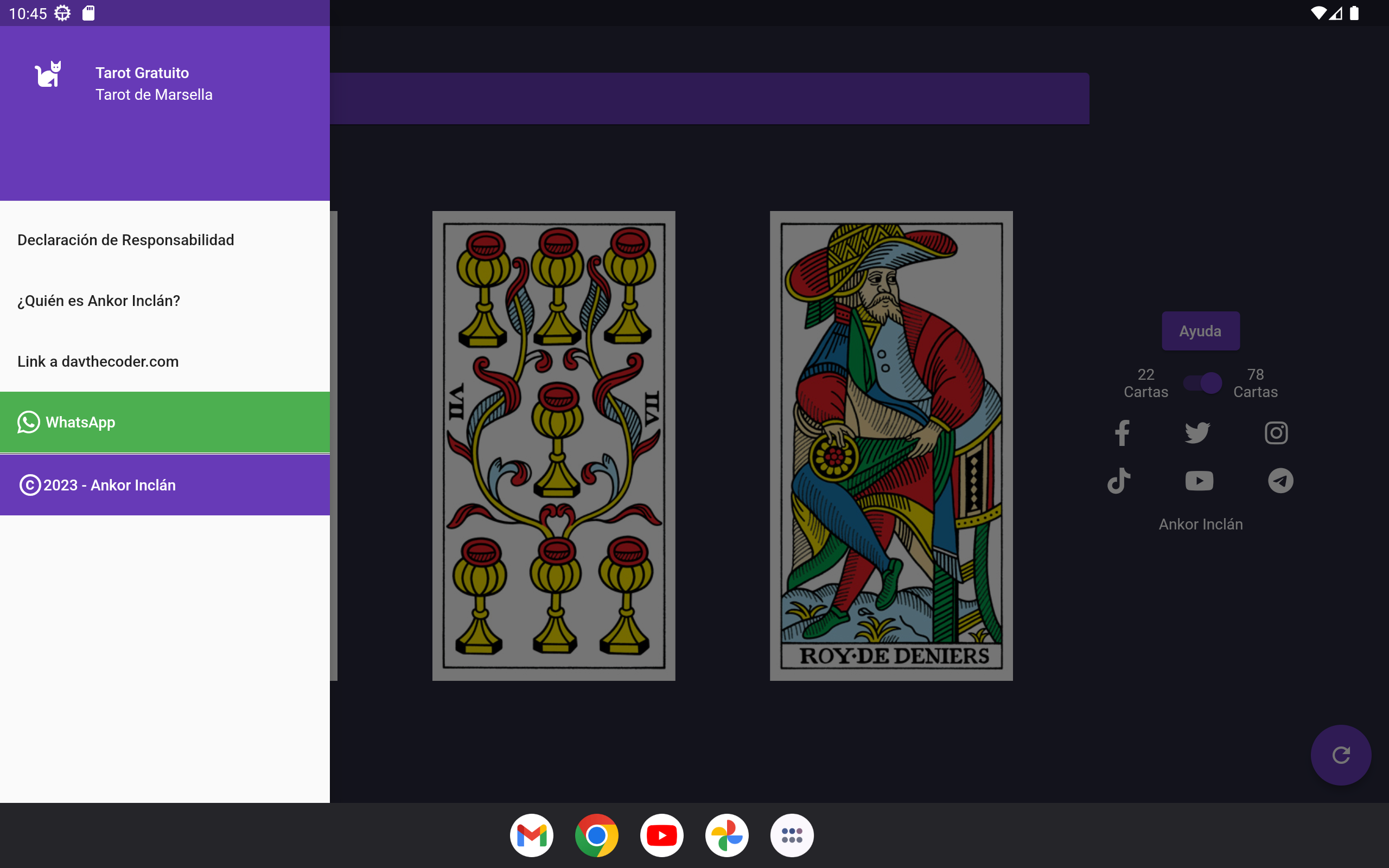Open the Twitter bird icon
The width and height of the screenshot is (1389, 868).
[x=1198, y=433]
